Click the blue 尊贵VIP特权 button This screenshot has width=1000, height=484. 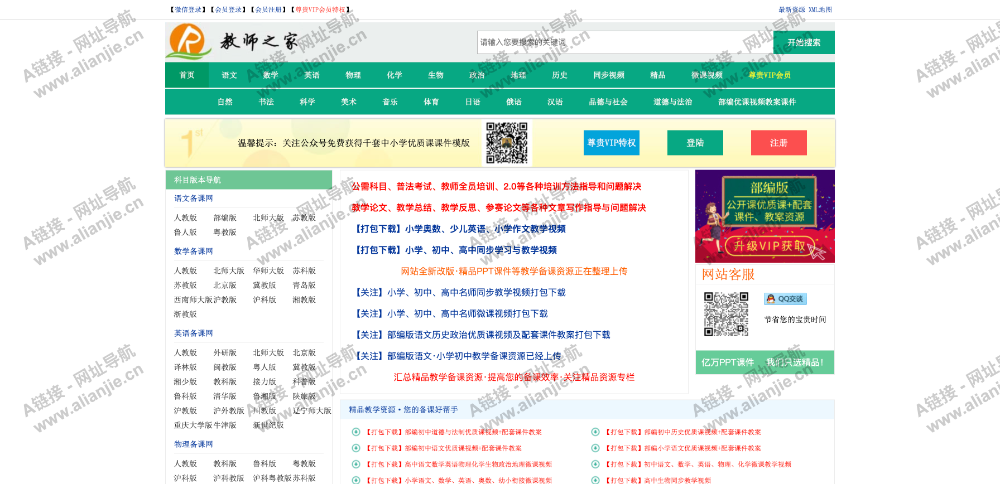pos(611,143)
